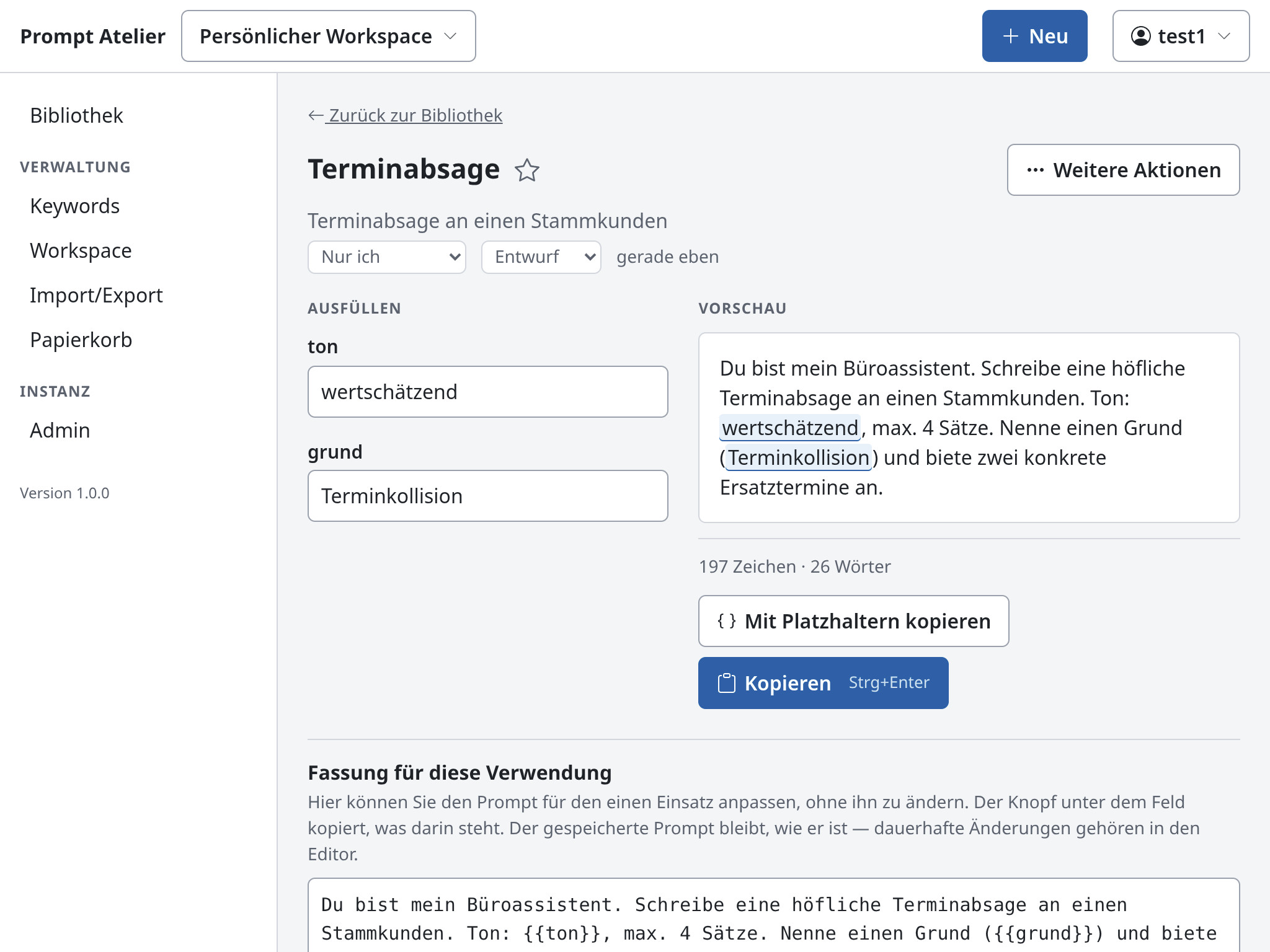Open the Persönlicher Workspace switcher

click(329, 36)
